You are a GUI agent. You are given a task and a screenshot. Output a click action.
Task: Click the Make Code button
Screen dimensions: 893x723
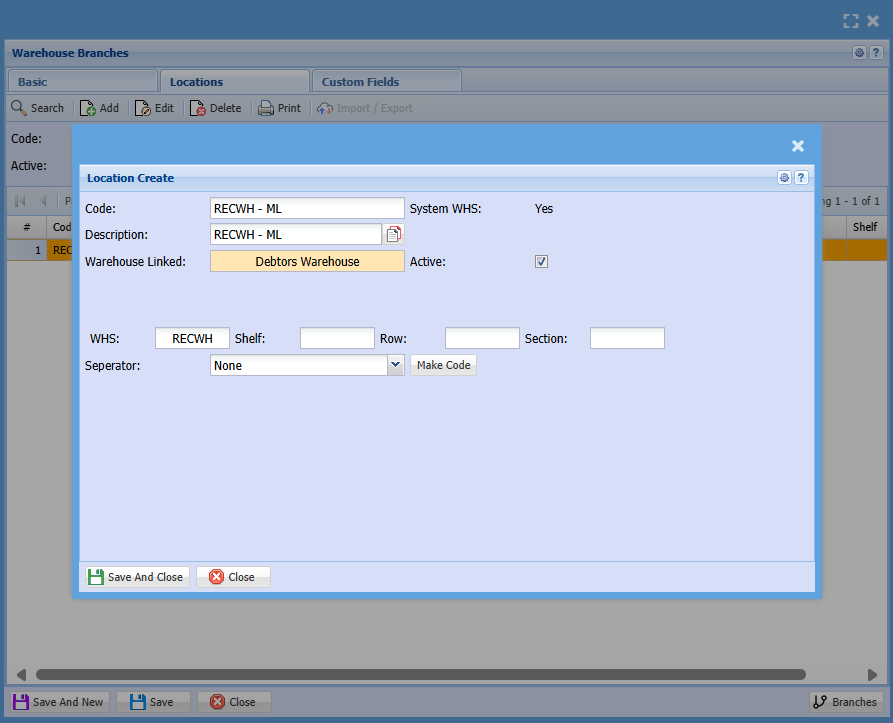tap(443, 366)
